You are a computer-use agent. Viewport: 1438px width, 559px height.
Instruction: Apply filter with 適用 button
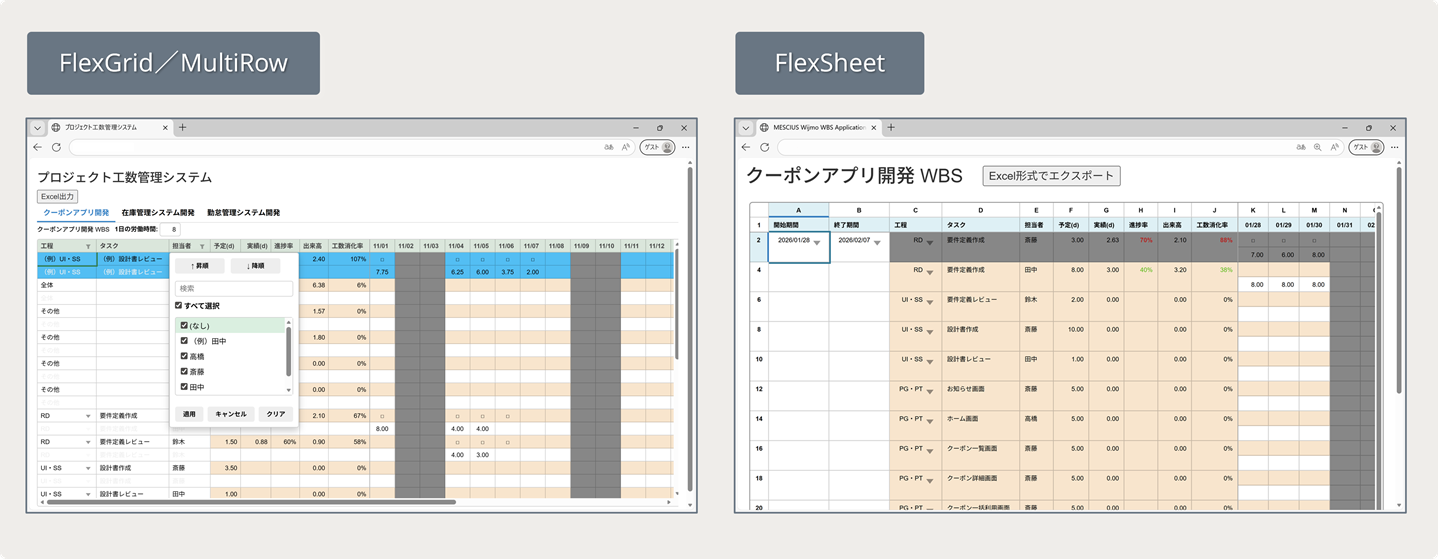coord(189,414)
